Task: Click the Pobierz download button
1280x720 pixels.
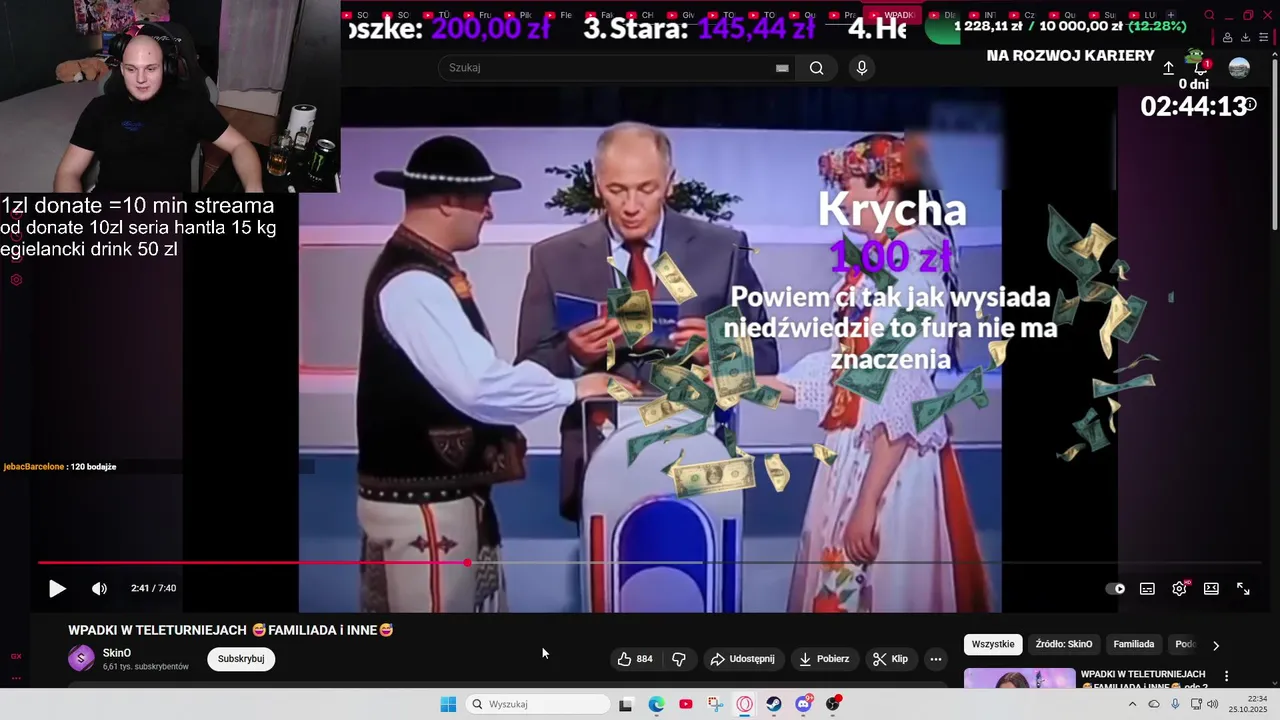Action: click(x=824, y=659)
